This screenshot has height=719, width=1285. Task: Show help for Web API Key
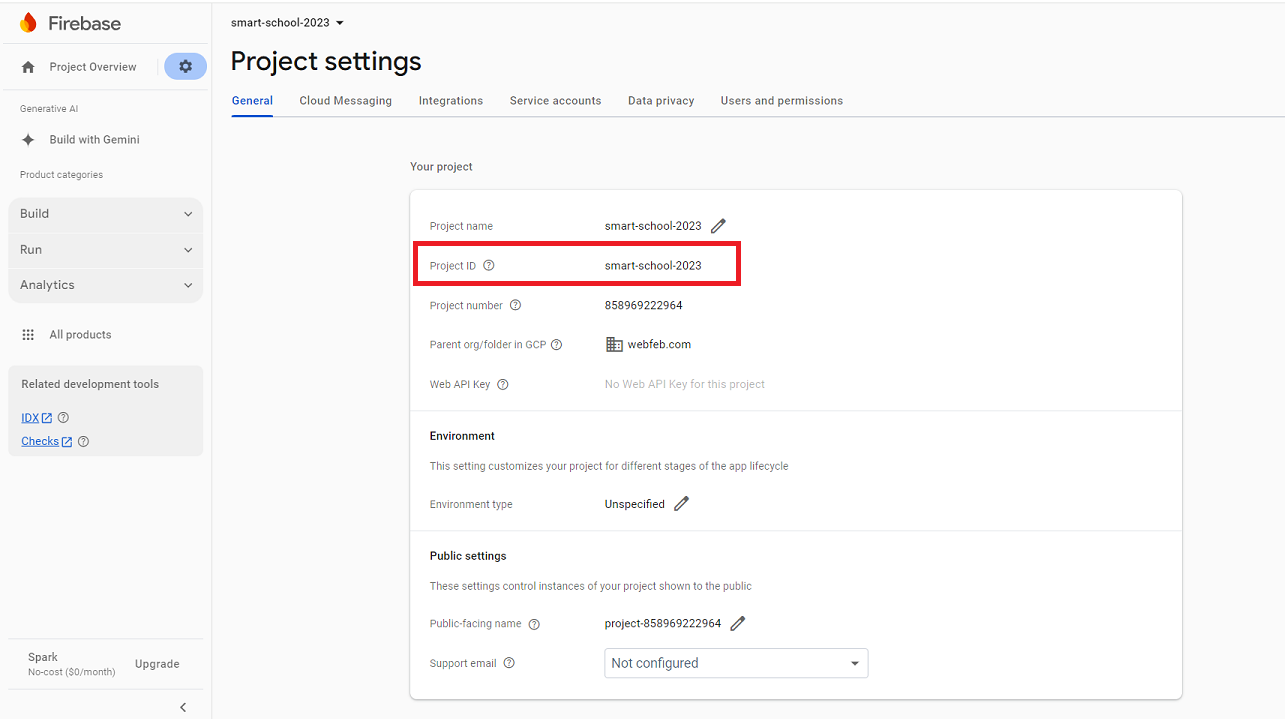click(503, 384)
